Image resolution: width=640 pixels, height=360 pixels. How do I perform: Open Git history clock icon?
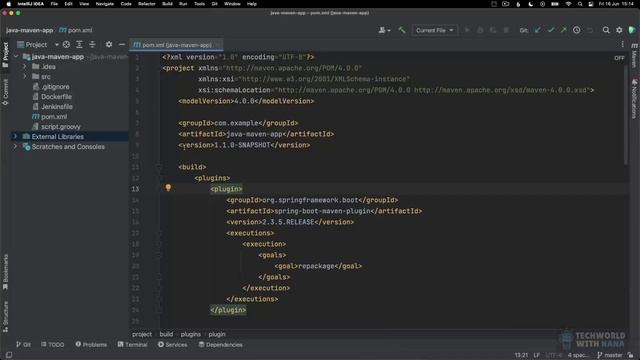pos(576,30)
